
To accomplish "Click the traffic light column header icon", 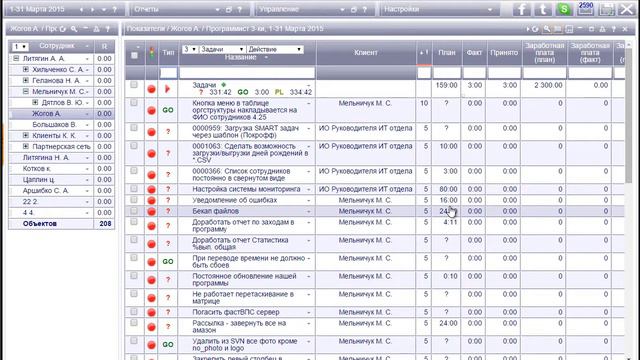I will 152,53.
